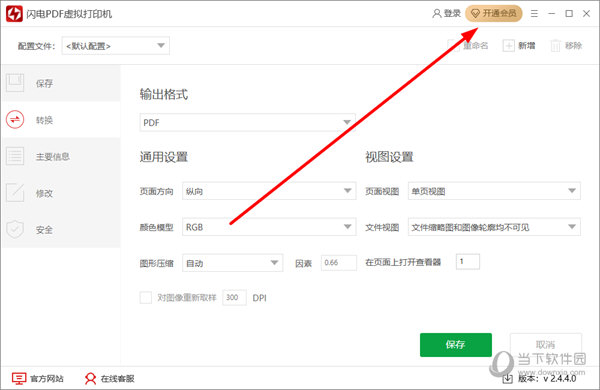Viewport: 600px width, 390px height.
Task: Expand the 图形压缩 自动 dropdown
Action: tap(233, 263)
